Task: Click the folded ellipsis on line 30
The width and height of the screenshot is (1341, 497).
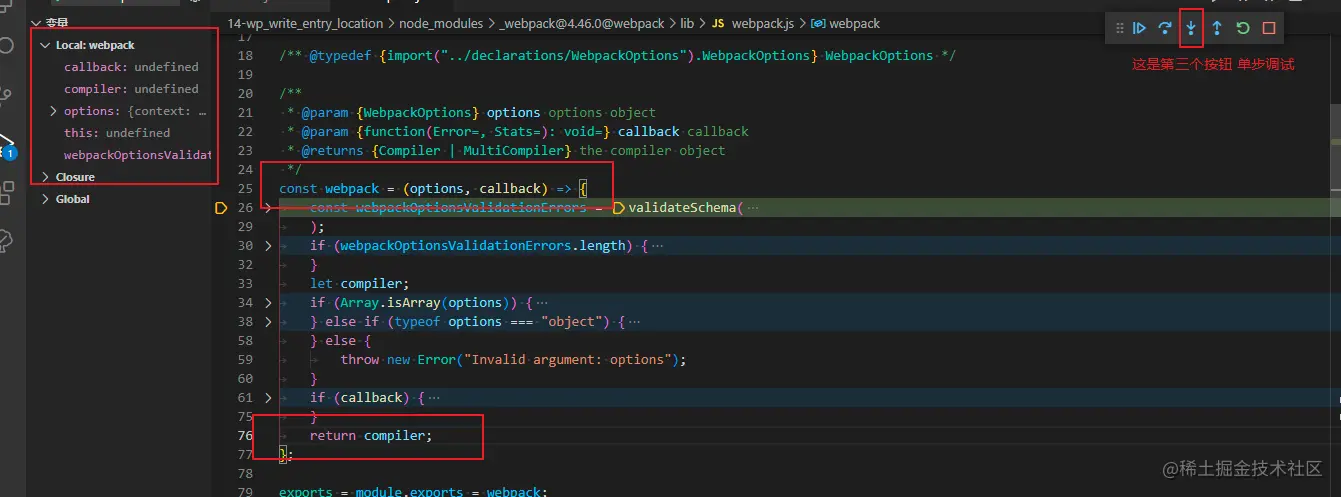Action: click(x=657, y=246)
